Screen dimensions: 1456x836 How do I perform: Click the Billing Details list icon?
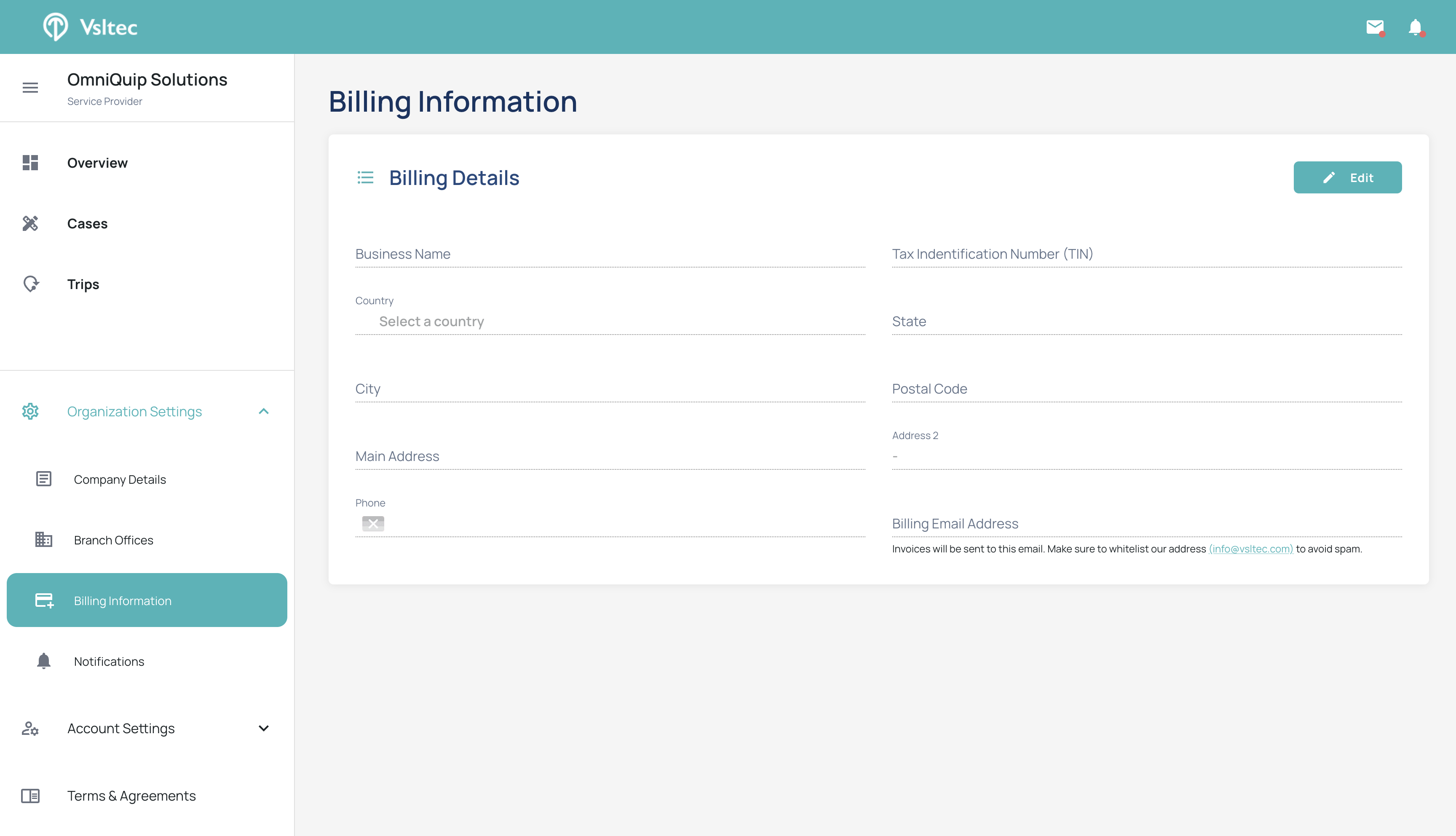coord(365,177)
